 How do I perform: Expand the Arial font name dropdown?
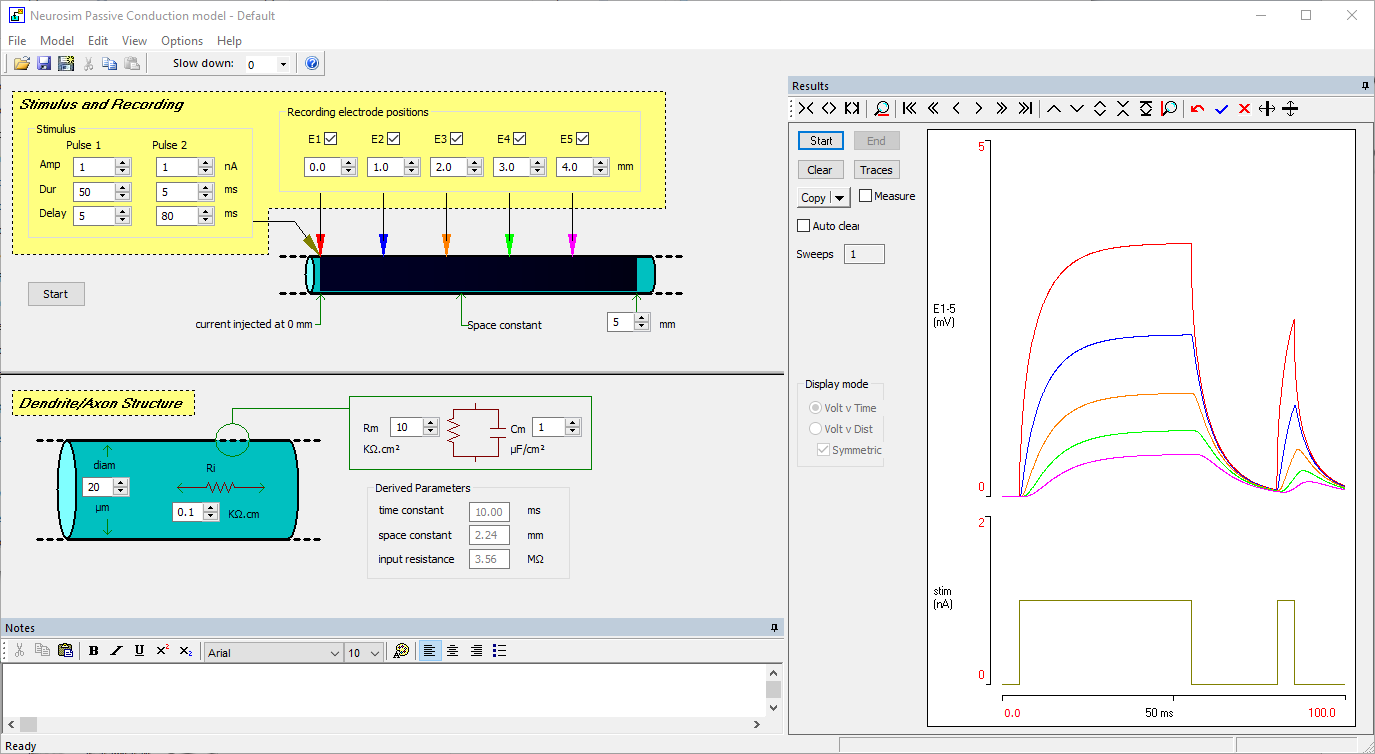334,653
